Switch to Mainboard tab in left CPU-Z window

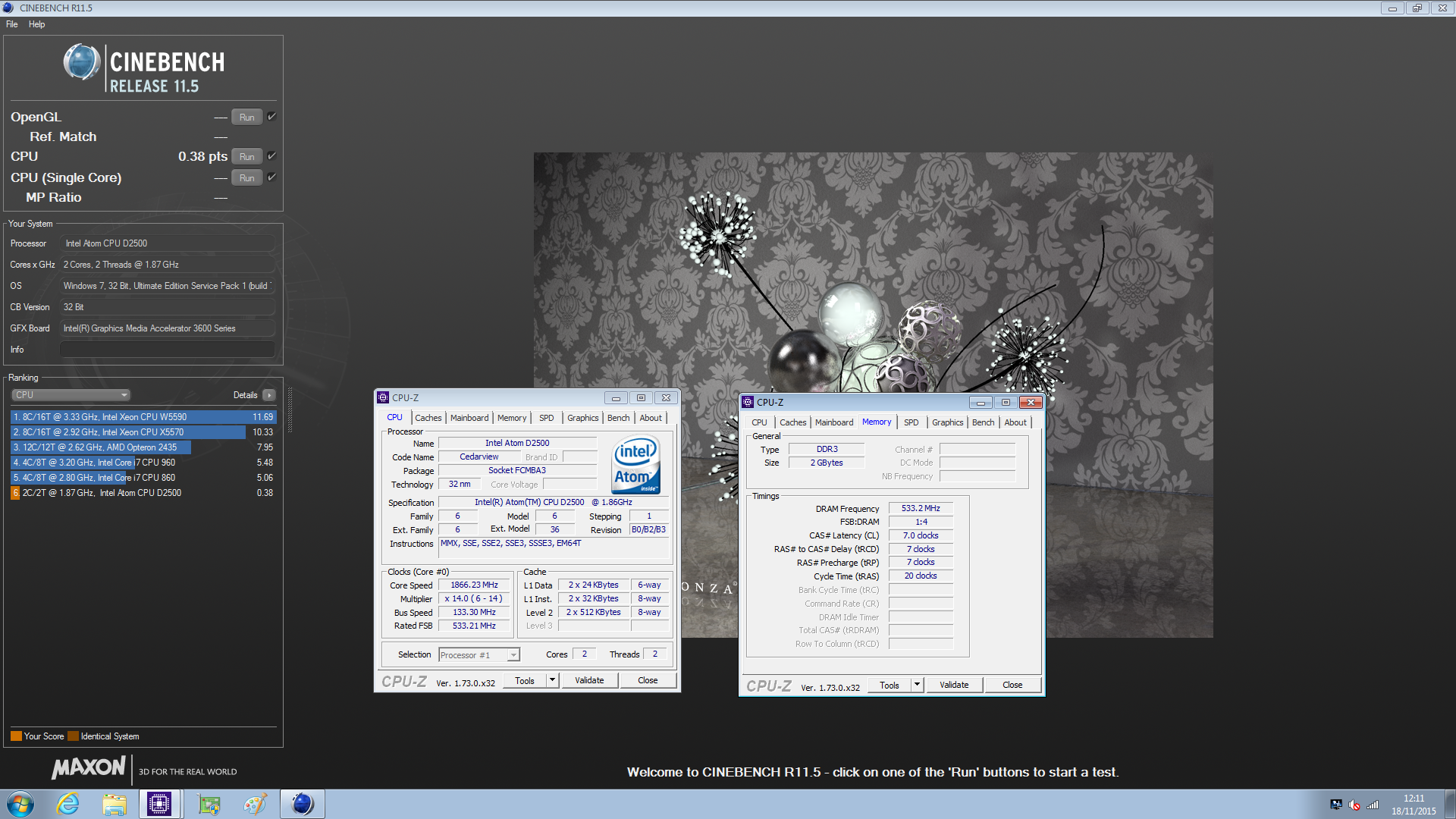click(469, 418)
